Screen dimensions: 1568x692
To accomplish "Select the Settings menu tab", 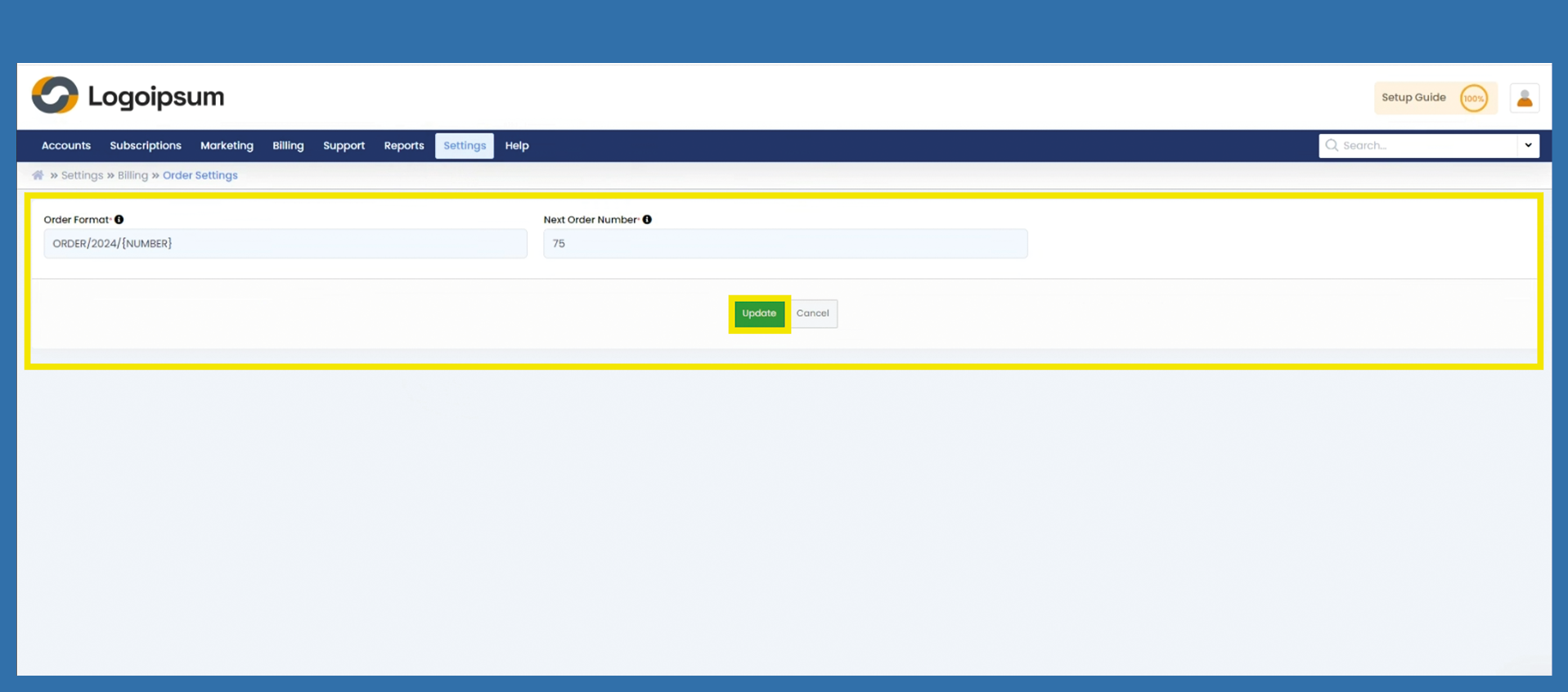I will pos(465,146).
